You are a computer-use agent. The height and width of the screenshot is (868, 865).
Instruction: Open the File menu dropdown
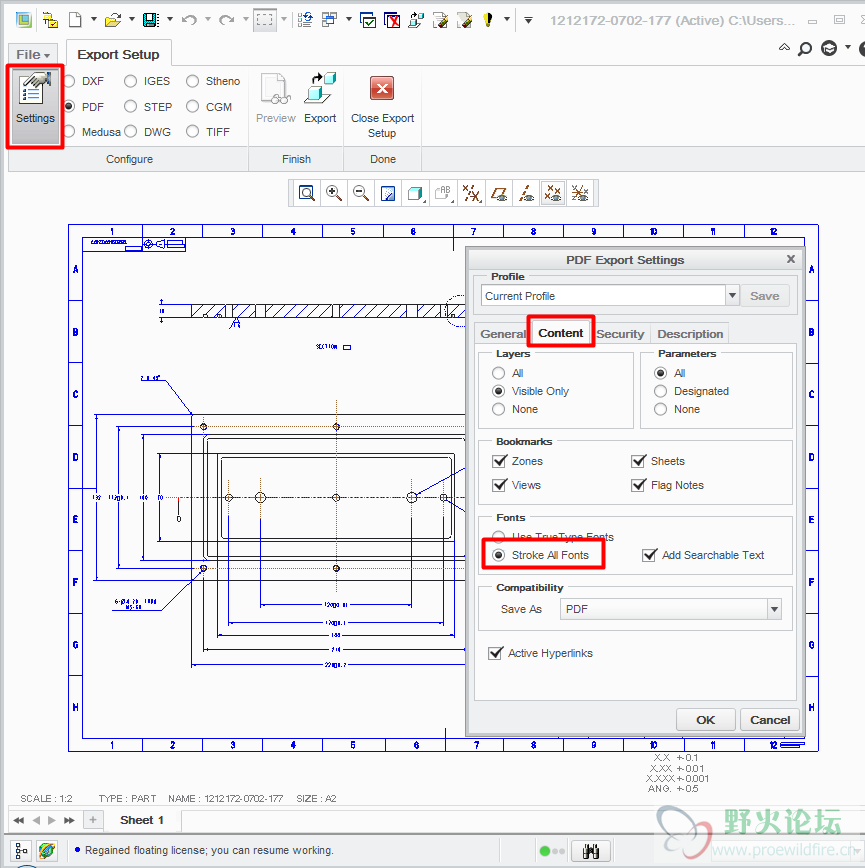coord(33,55)
